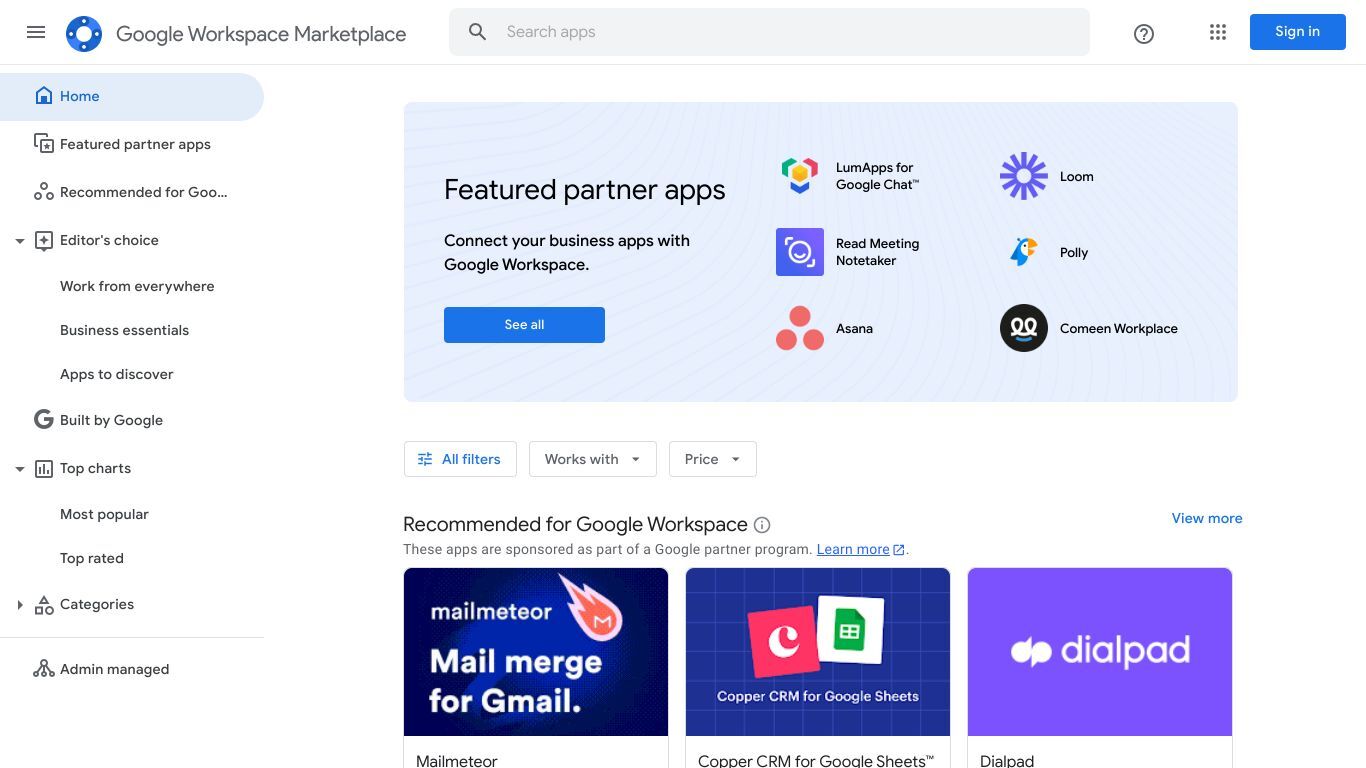This screenshot has width=1366, height=768.
Task: Click the Editor's choice sparkle icon
Action: [x=44, y=240]
